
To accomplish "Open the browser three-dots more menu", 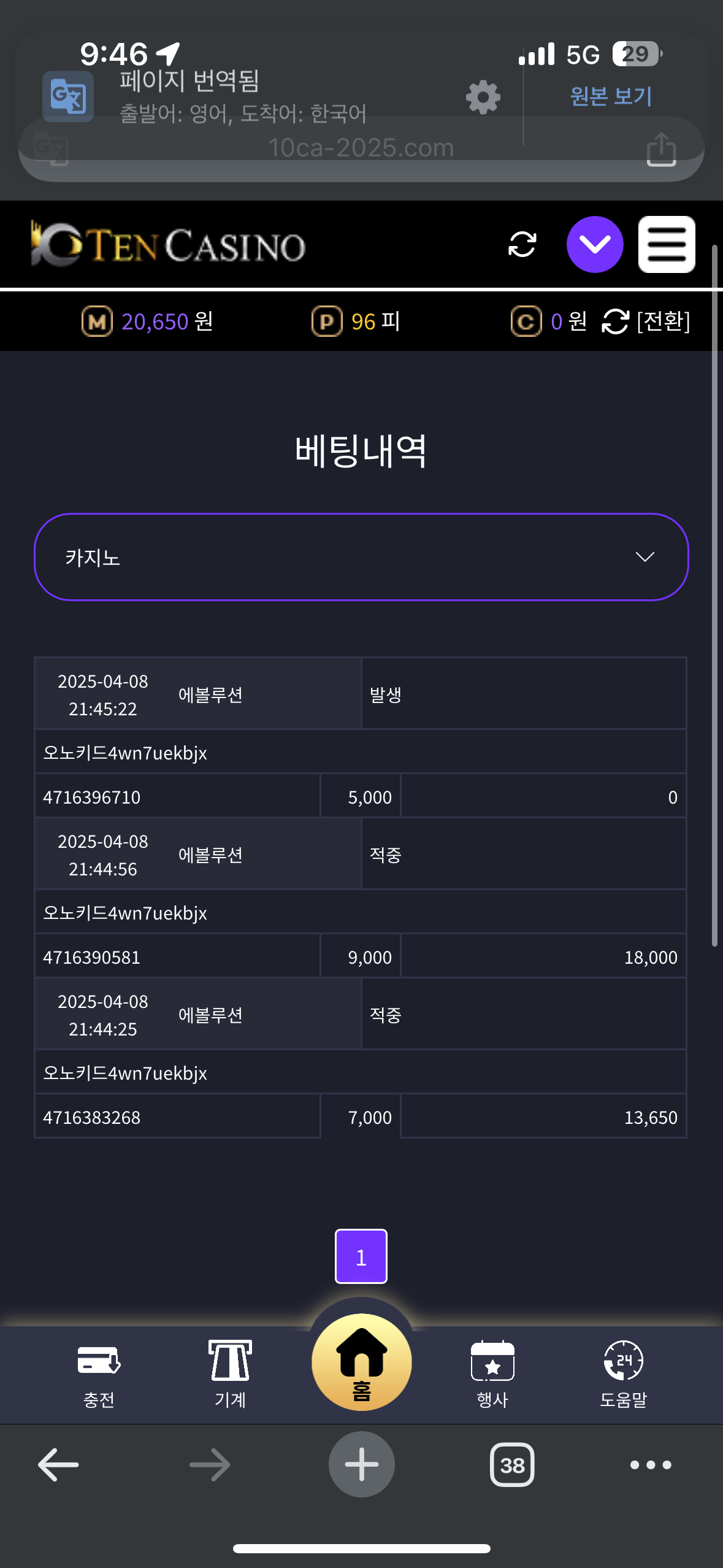I will click(x=651, y=1465).
